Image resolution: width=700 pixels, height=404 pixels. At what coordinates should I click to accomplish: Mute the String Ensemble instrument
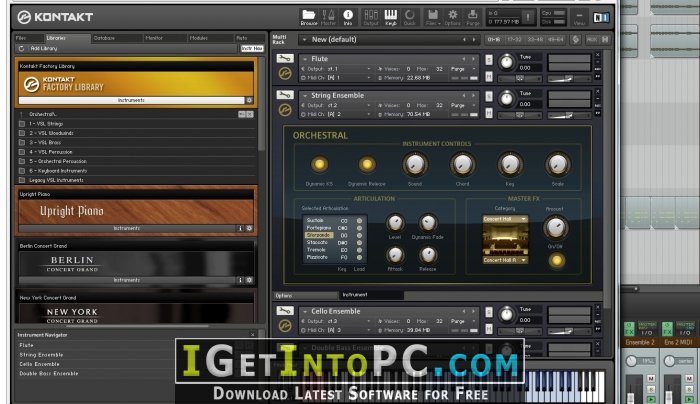pos(489,113)
